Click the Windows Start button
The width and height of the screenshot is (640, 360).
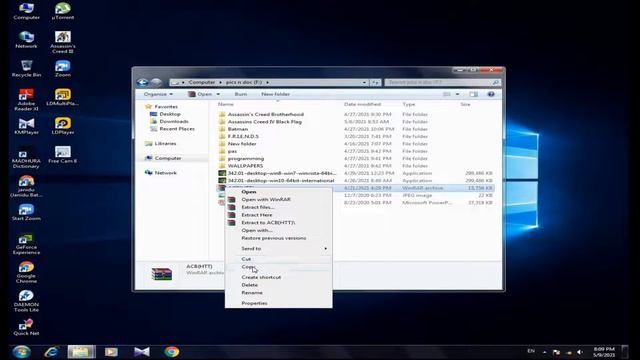click(x=21, y=351)
